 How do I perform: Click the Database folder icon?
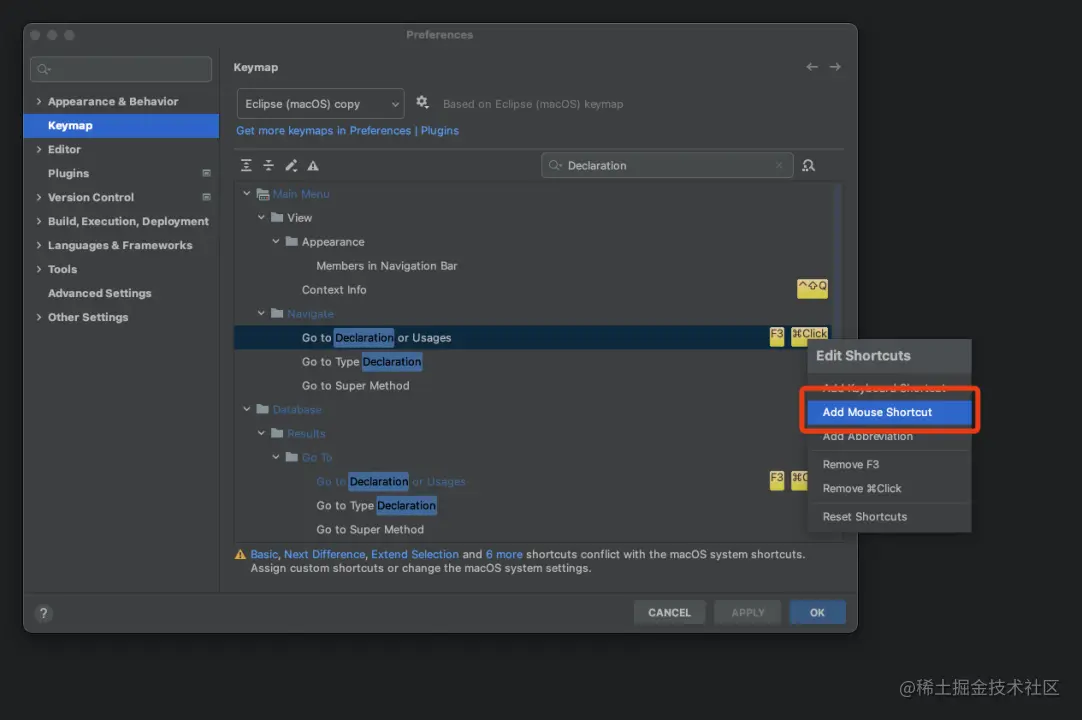pyautogui.click(x=263, y=409)
